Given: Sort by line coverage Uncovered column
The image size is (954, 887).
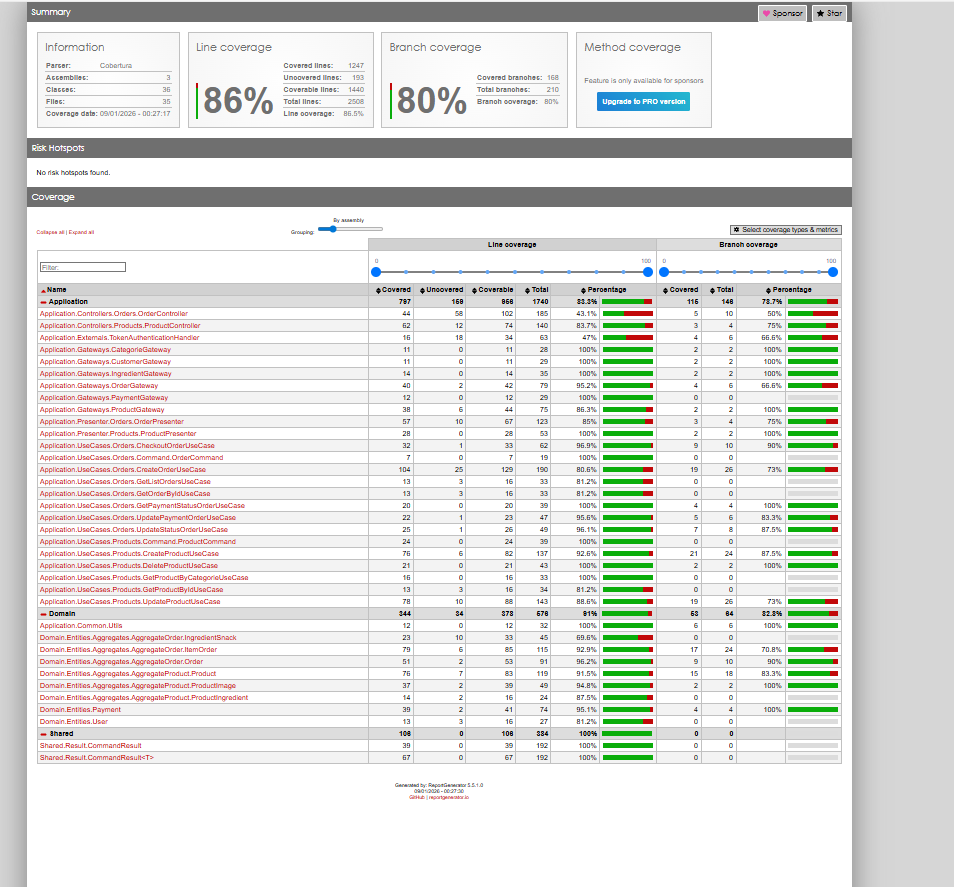Looking at the screenshot, I should click(x=441, y=289).
